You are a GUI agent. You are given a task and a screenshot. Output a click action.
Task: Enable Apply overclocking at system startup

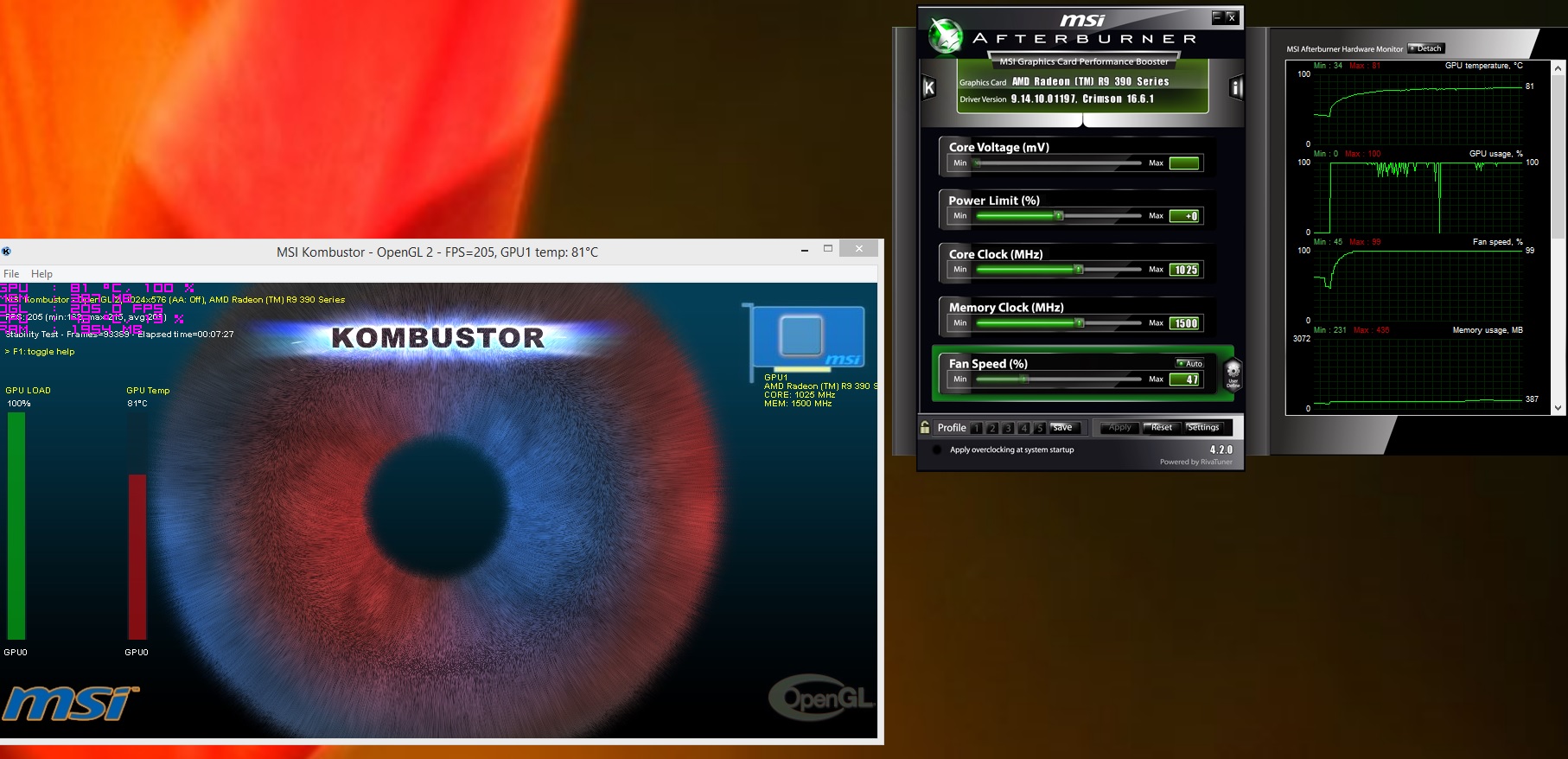937,450
